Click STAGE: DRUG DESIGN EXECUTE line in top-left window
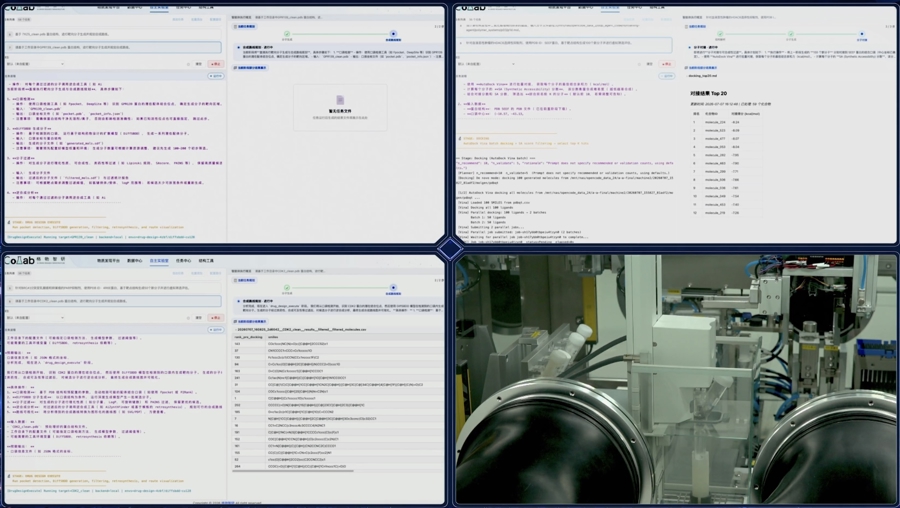 (36, 222)
